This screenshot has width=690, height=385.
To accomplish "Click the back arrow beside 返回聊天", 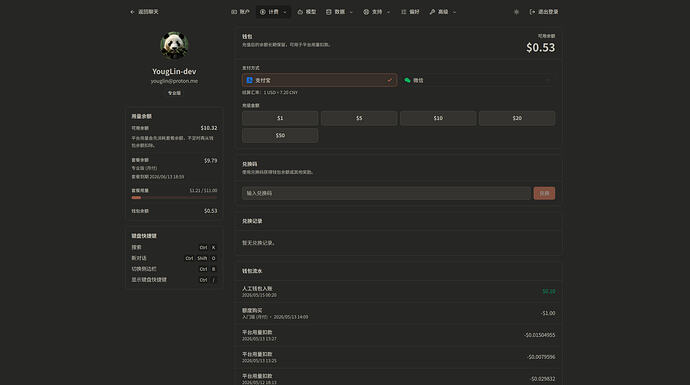I will [132, 12].
